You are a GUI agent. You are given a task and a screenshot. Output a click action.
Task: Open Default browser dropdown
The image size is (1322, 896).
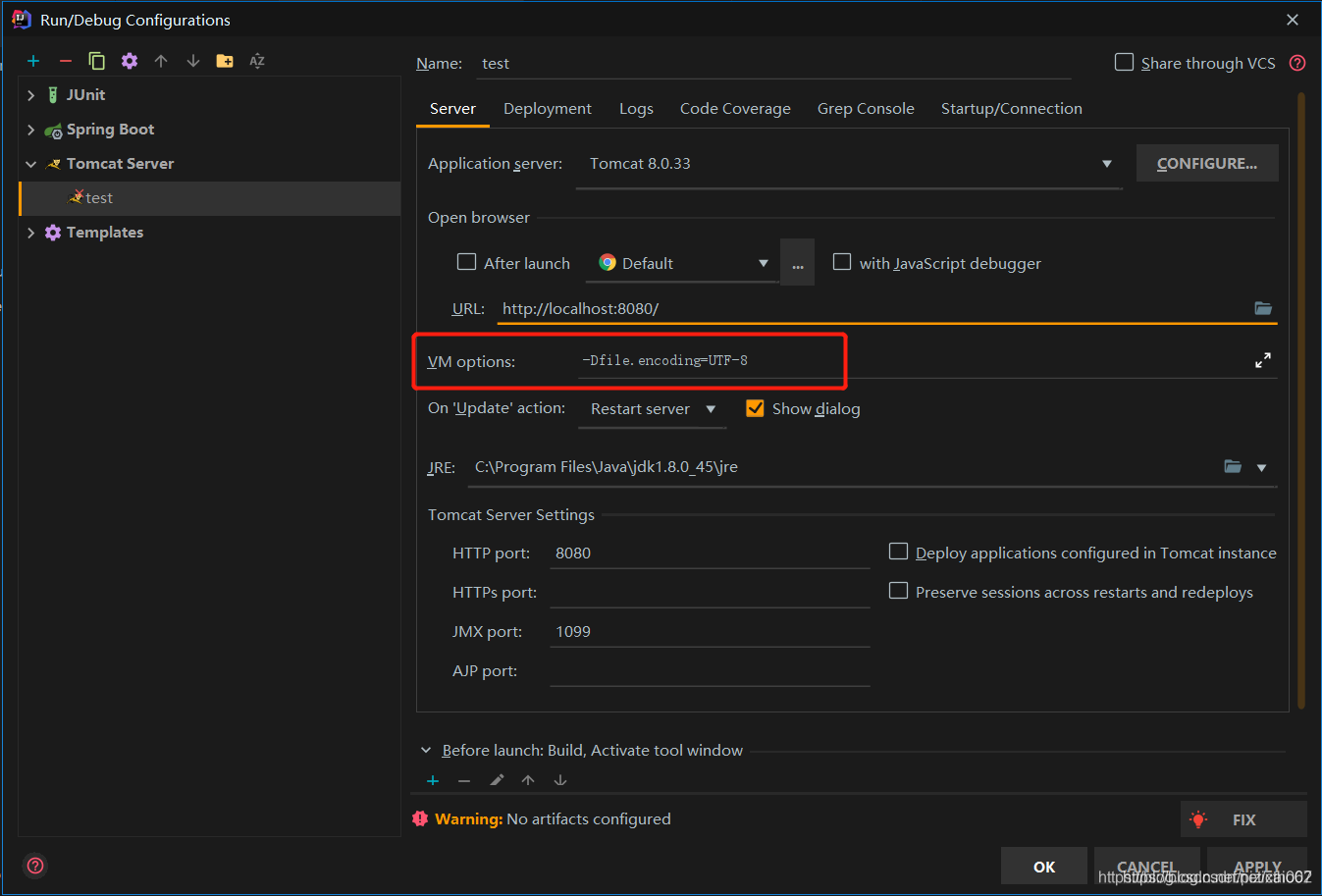(x=764, y=263)
